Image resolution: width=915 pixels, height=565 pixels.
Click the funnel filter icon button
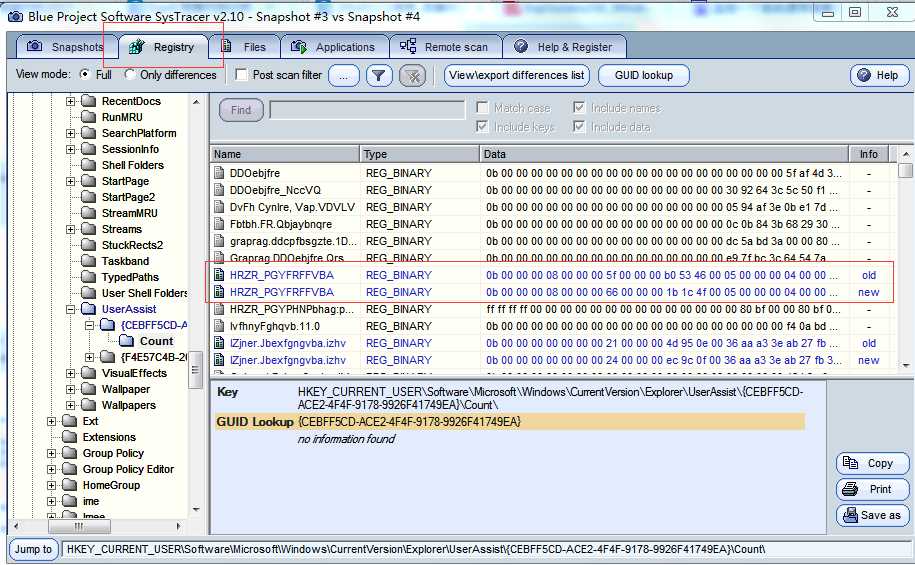click(379, 75)
